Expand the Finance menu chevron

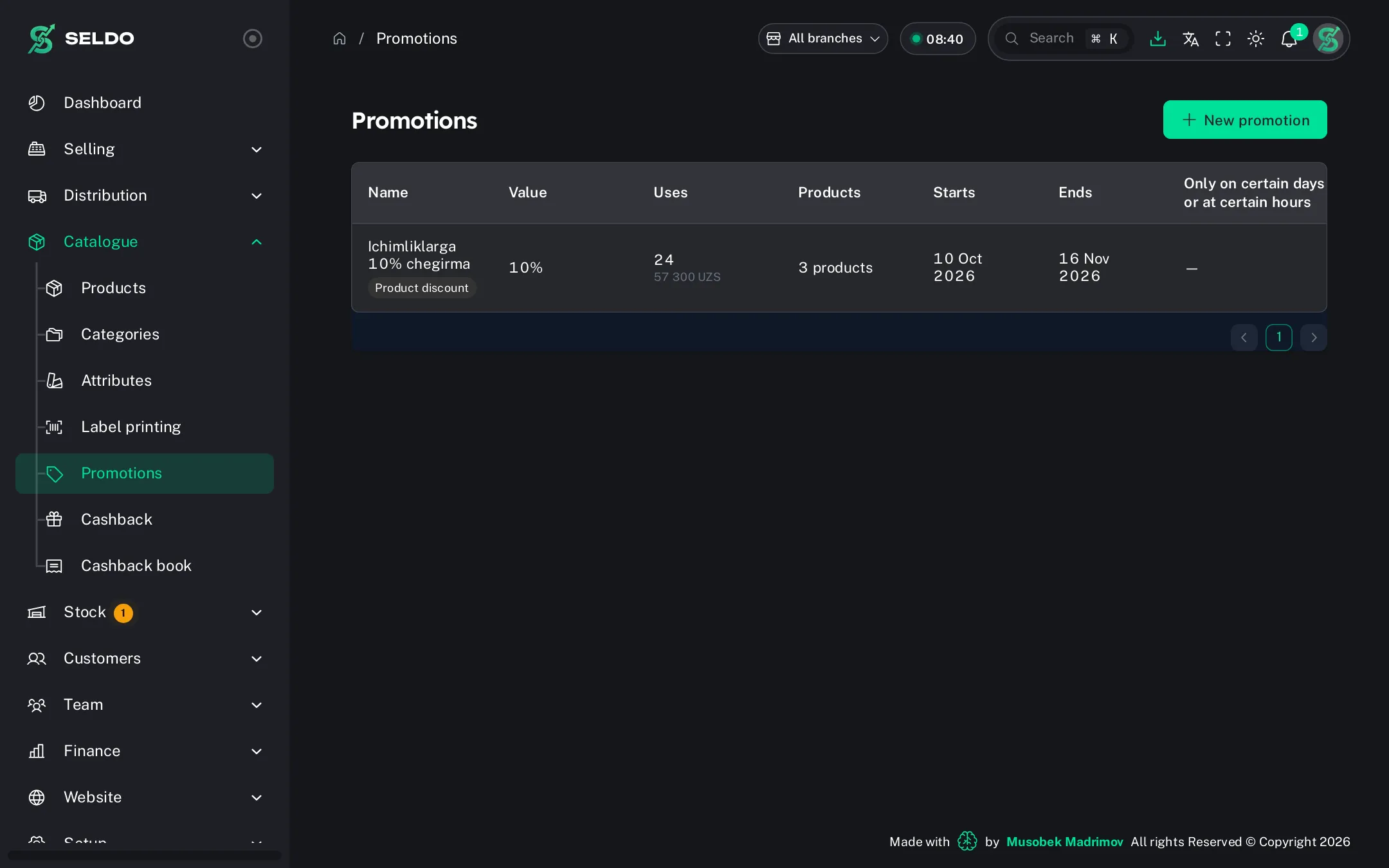coord(257,751)
